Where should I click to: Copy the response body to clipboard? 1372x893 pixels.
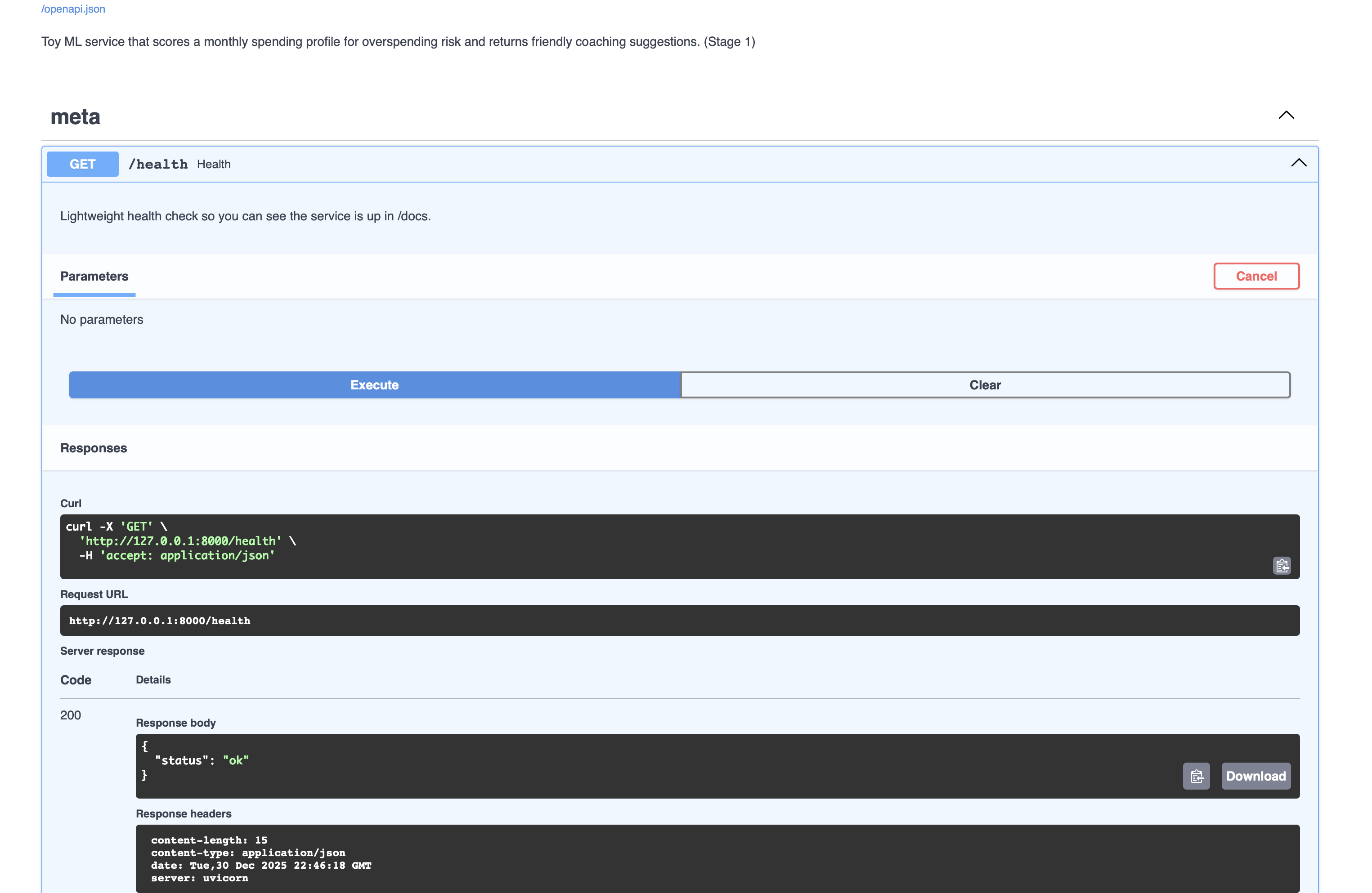tap(1196, 776)
